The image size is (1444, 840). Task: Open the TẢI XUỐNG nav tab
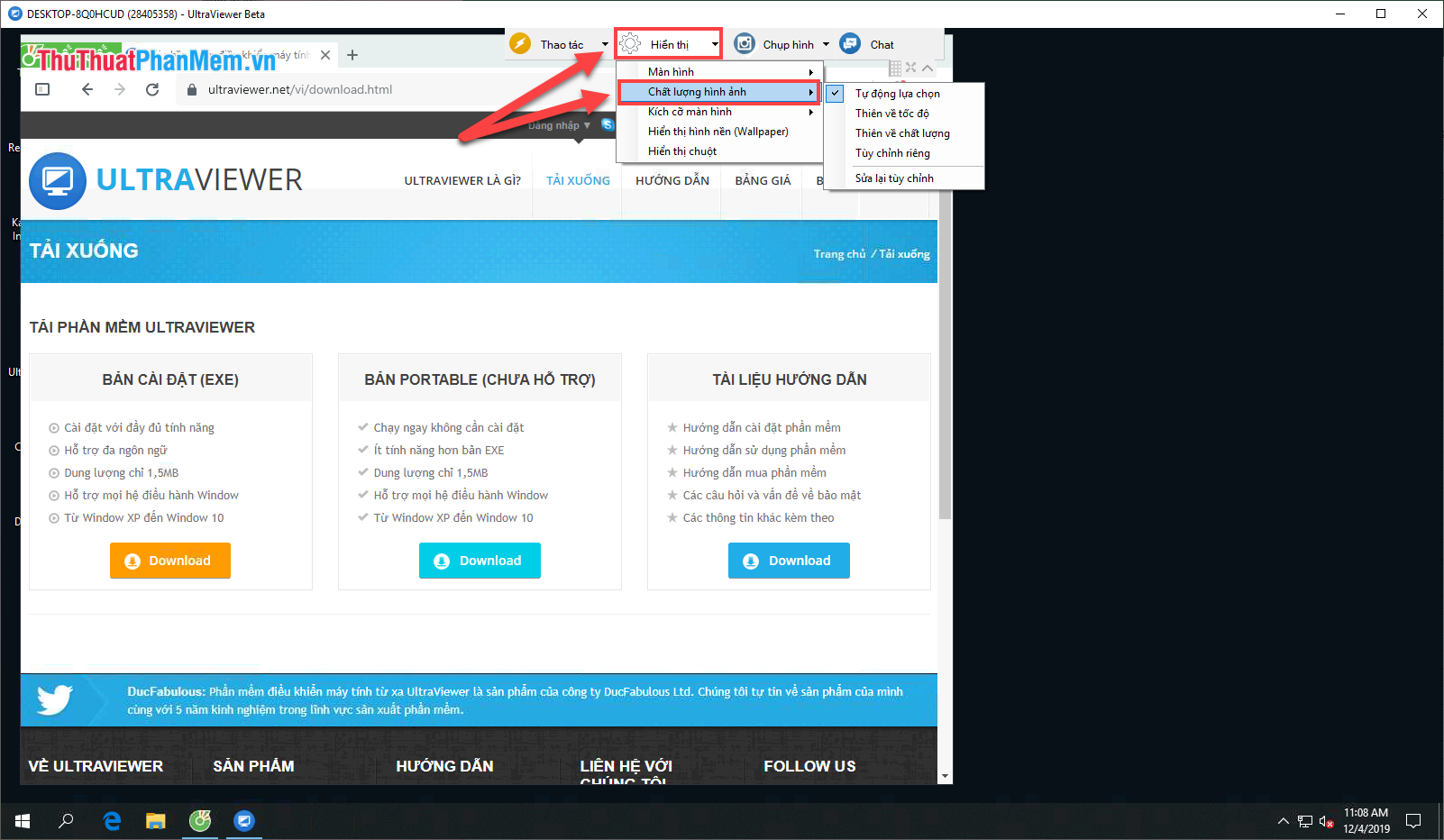coord(578,180)
